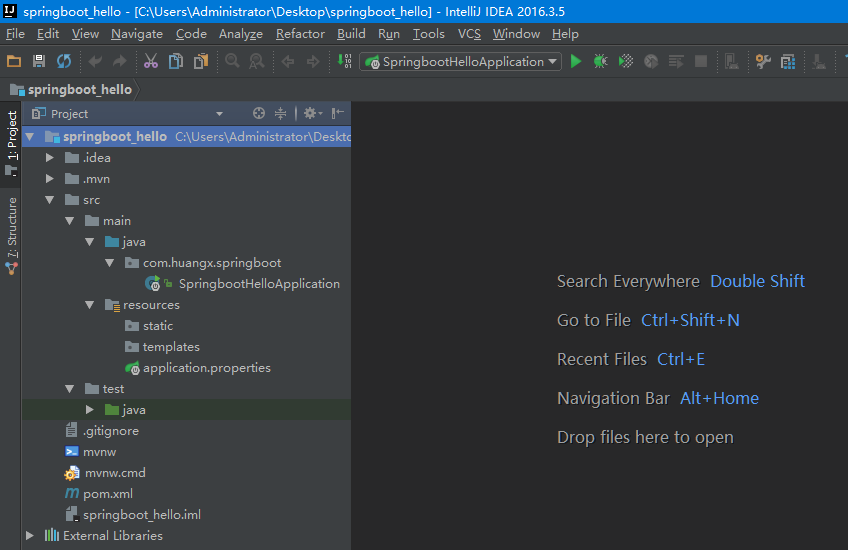
Task: Open Project panel gear settings
Action: point(313,113)
